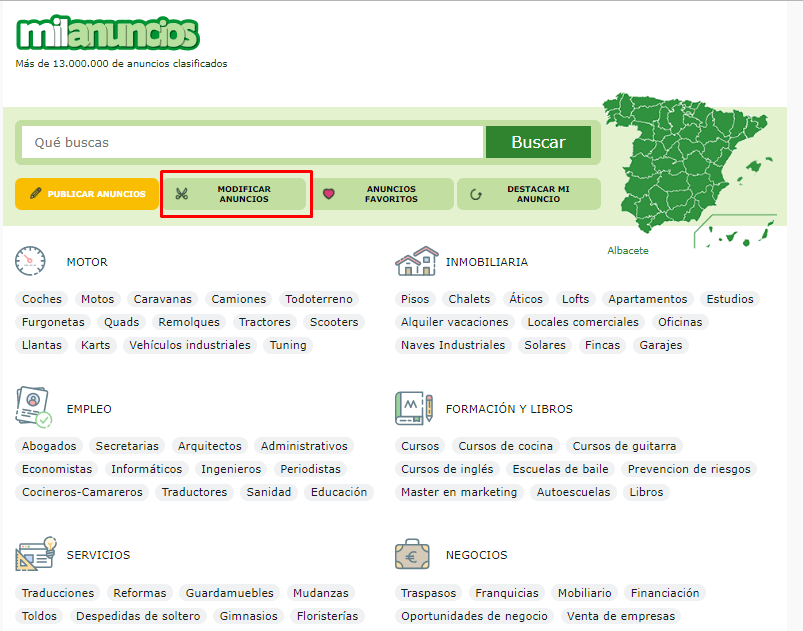Open the INMOBILIARIA category heading
The width and height of the screenshot is (803, 631).
click(x=487, y=262)
